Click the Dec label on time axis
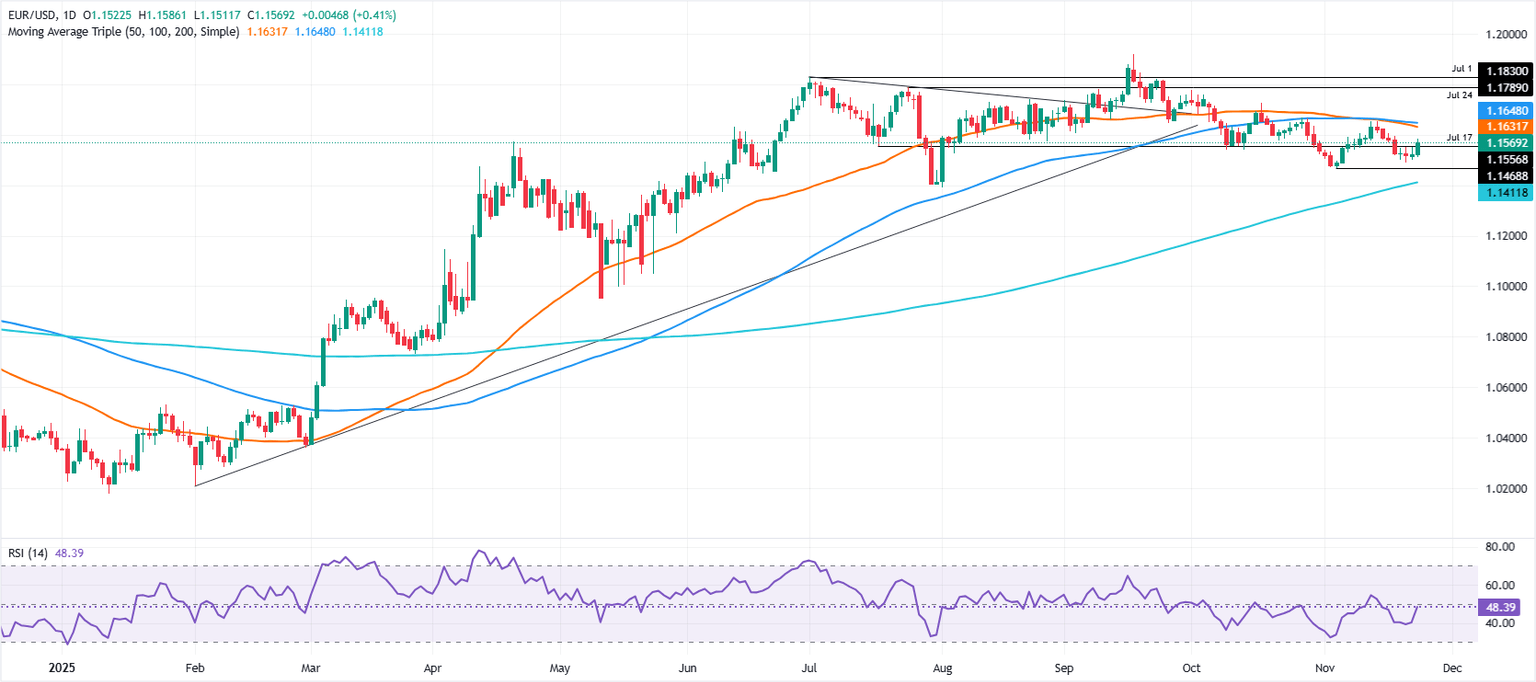This screenshot has width=1536, height=682. click(x=1452, y=666)
